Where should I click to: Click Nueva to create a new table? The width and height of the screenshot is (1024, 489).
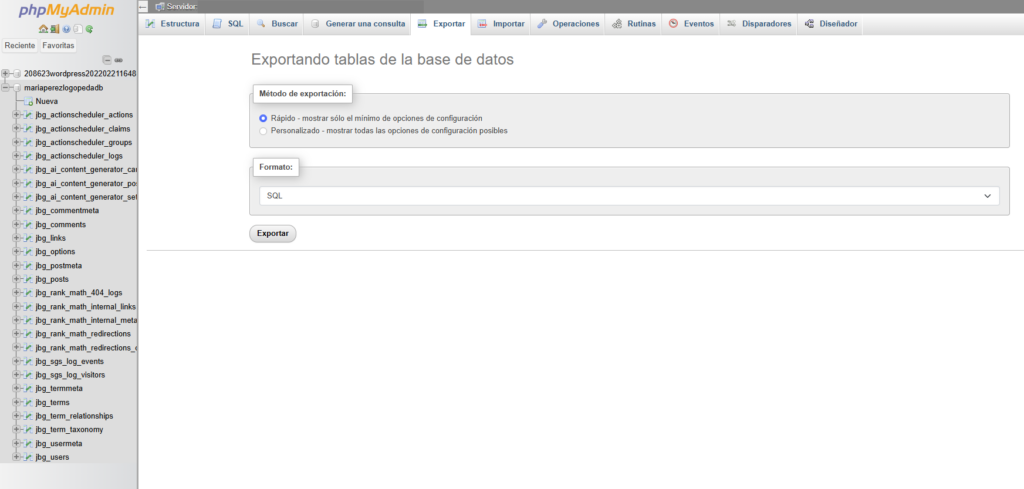(x=46, y=101)
